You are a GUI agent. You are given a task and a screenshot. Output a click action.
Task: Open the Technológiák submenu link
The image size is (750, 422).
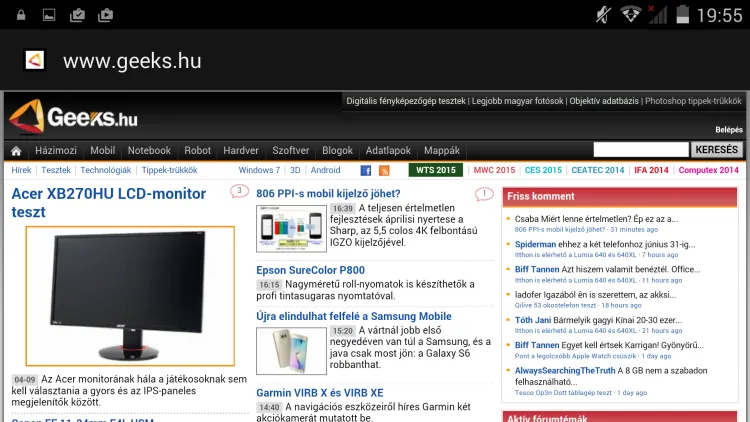(106, 170)
